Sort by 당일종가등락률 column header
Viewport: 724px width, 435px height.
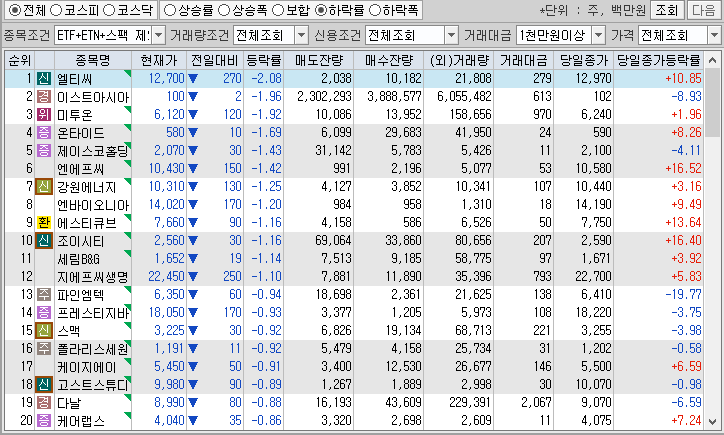coord(658,60)
